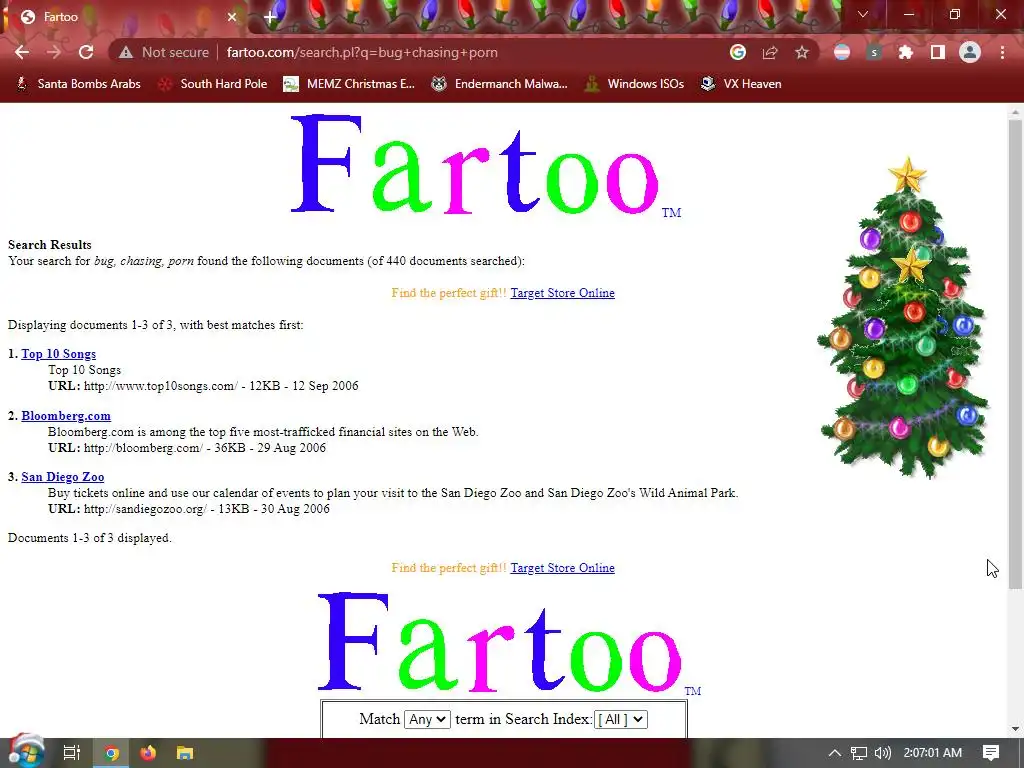Open the Chrome profile avatar
The width and height of the screenshot is (1024, 768).
coord(970,52)
